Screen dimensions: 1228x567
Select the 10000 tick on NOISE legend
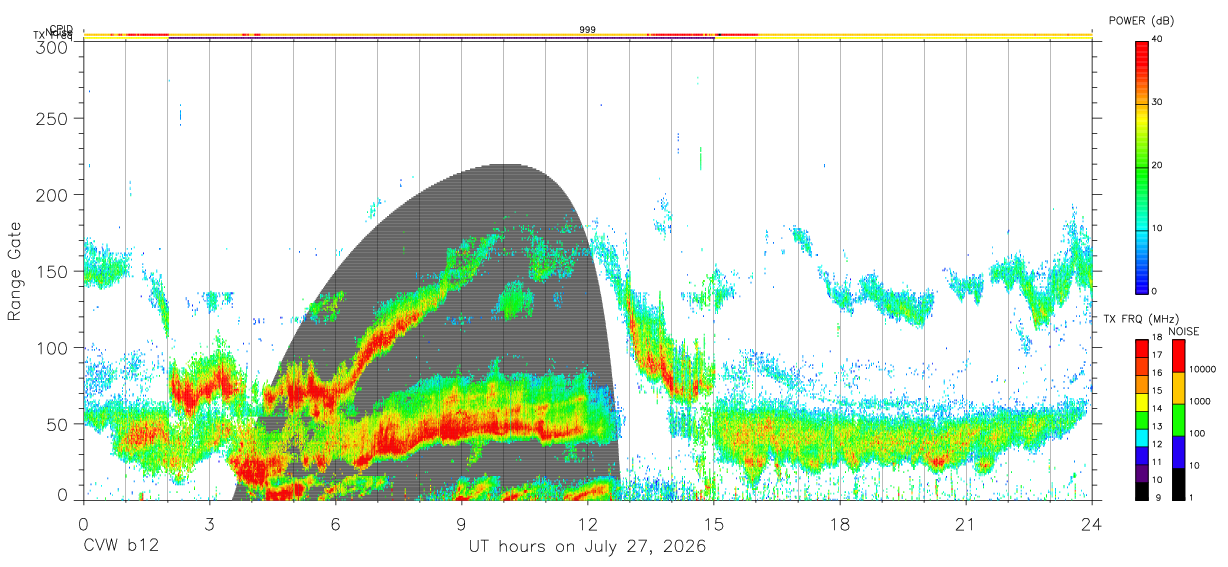(1203, 370)
